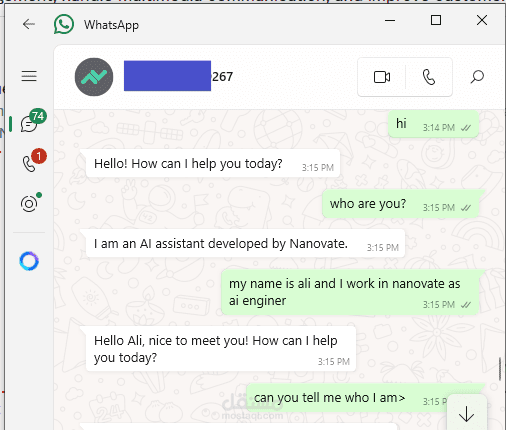Open search in the chat header
The height and width of the screenshot is (430, 506).
coord(477,77)
